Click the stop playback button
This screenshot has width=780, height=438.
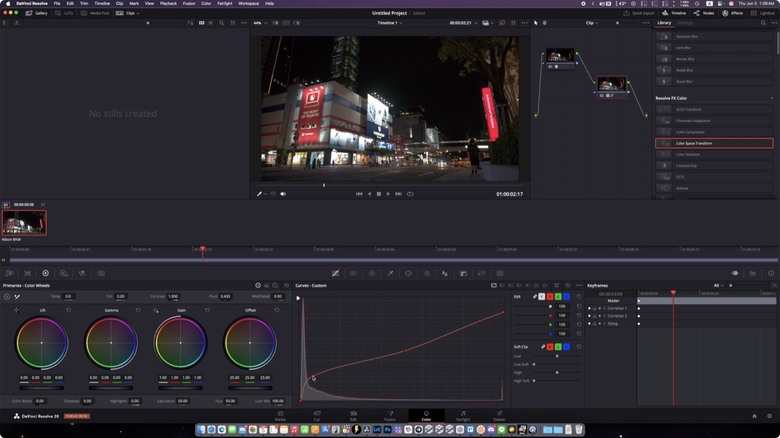coord(379,194)
